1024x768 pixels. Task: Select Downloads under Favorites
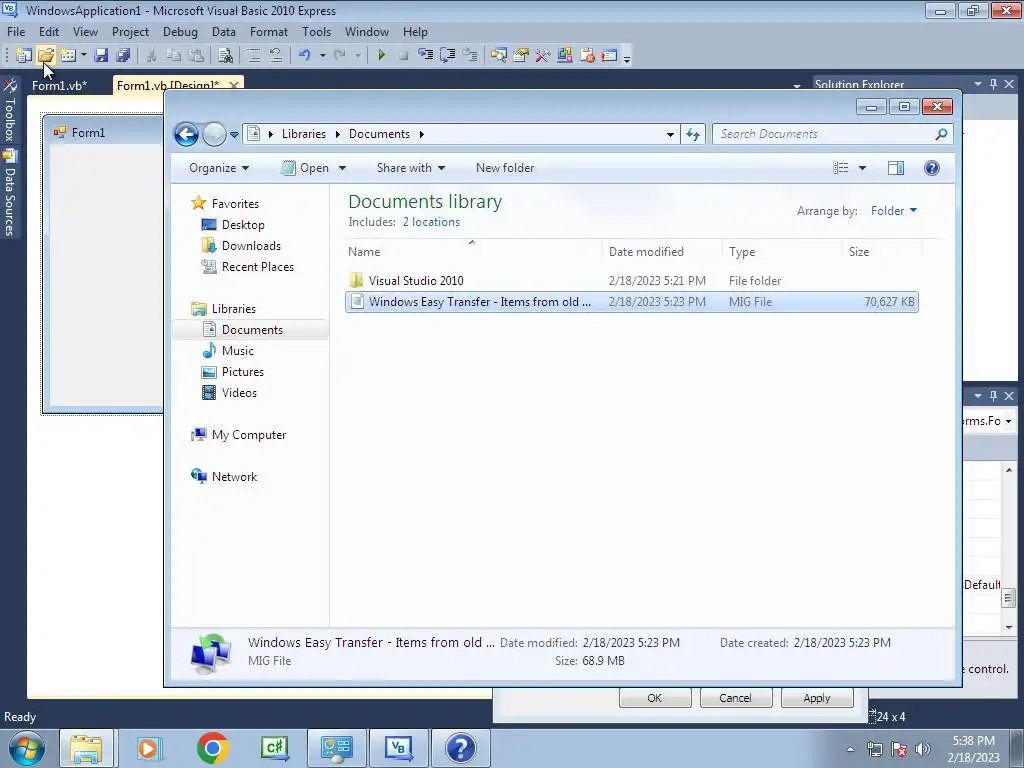click(251, 246)
